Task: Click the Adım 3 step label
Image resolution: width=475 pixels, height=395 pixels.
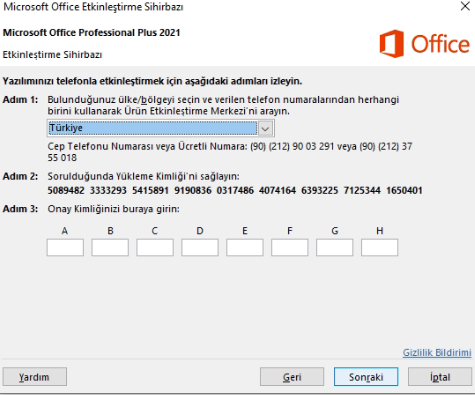Action: click(20, 209)
